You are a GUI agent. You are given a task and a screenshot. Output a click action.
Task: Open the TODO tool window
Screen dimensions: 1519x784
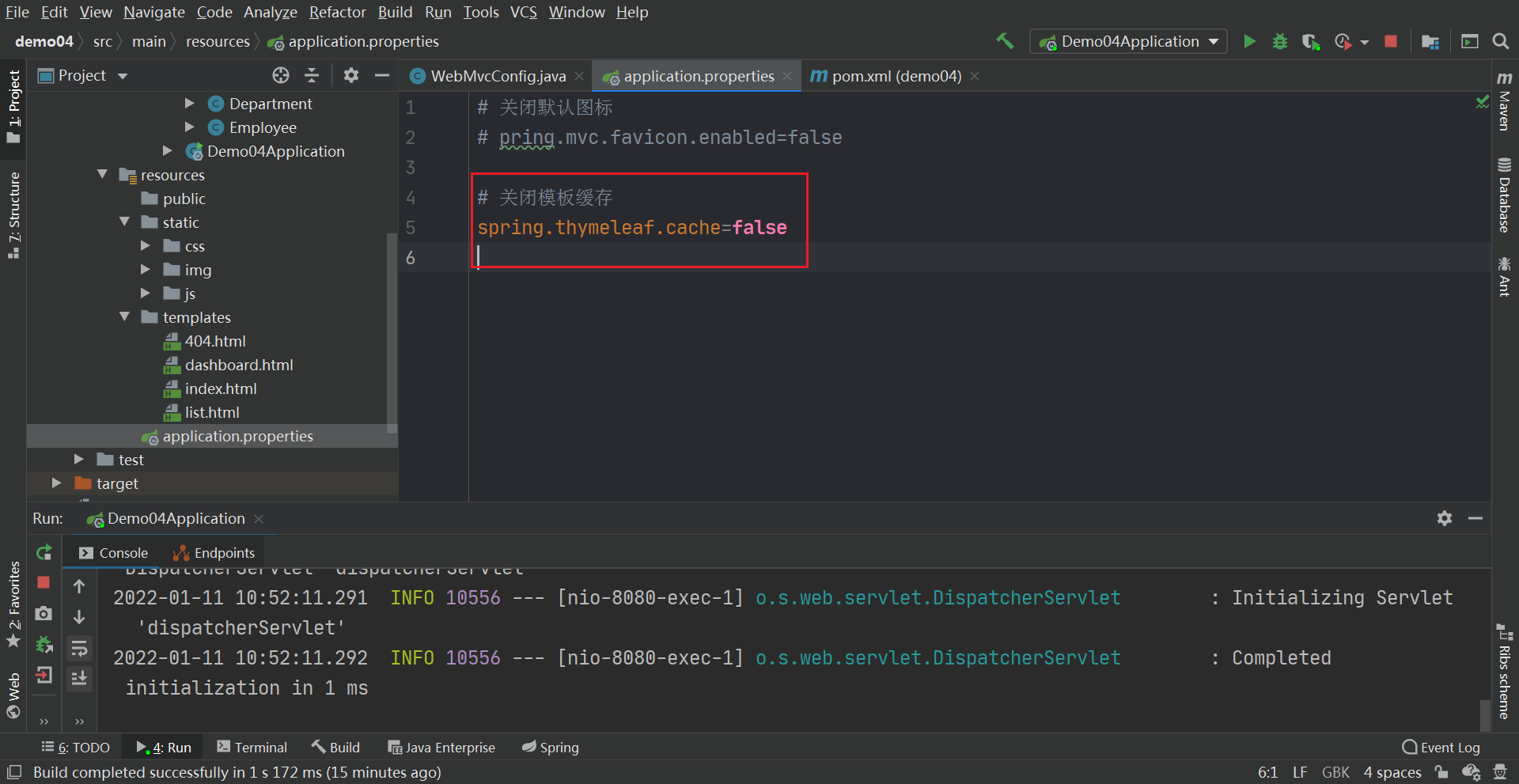click(75, 748)
